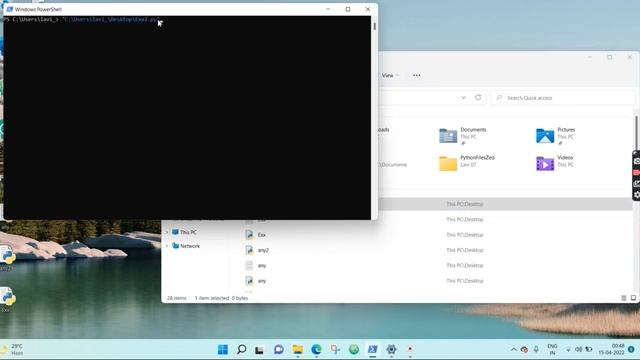
Task: Select the Exx Python file on desktop
Action: click(x=7, y=299)
